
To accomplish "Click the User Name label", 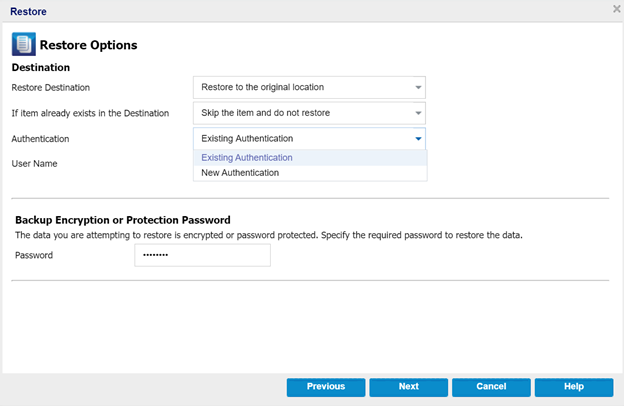I will coord(34,164).
